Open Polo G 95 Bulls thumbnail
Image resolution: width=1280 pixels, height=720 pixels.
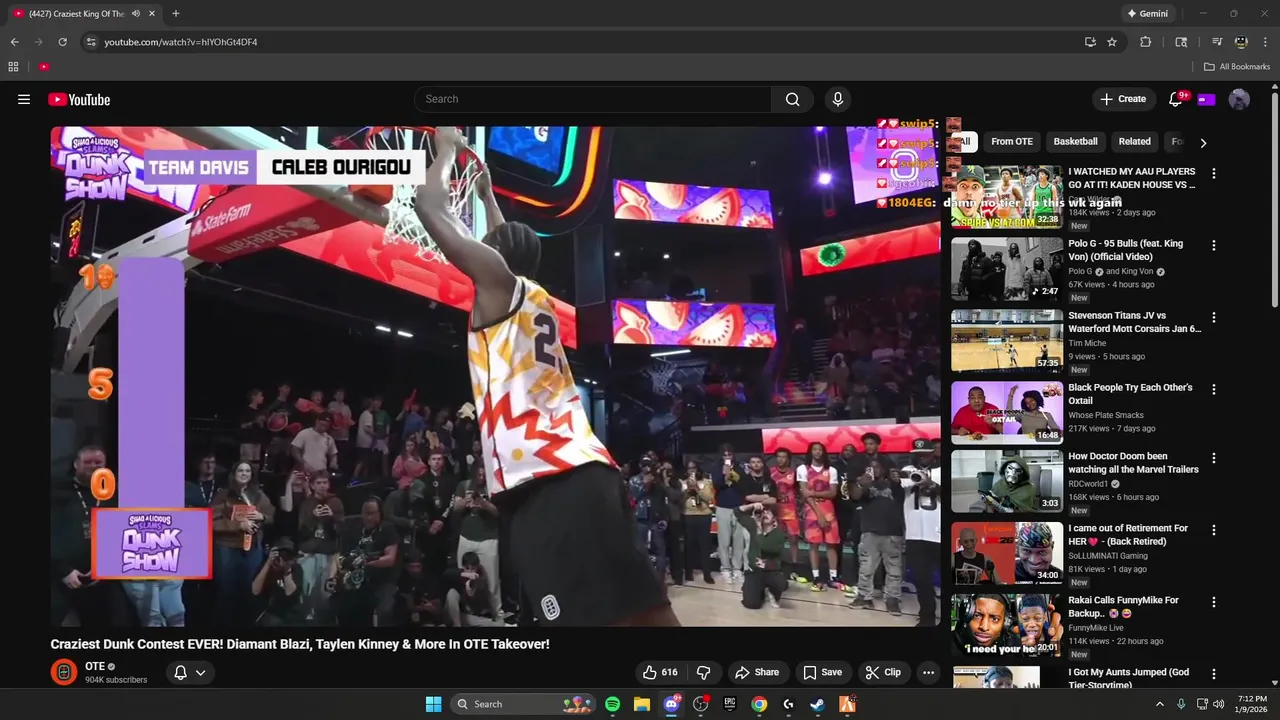coord(1007,269)
